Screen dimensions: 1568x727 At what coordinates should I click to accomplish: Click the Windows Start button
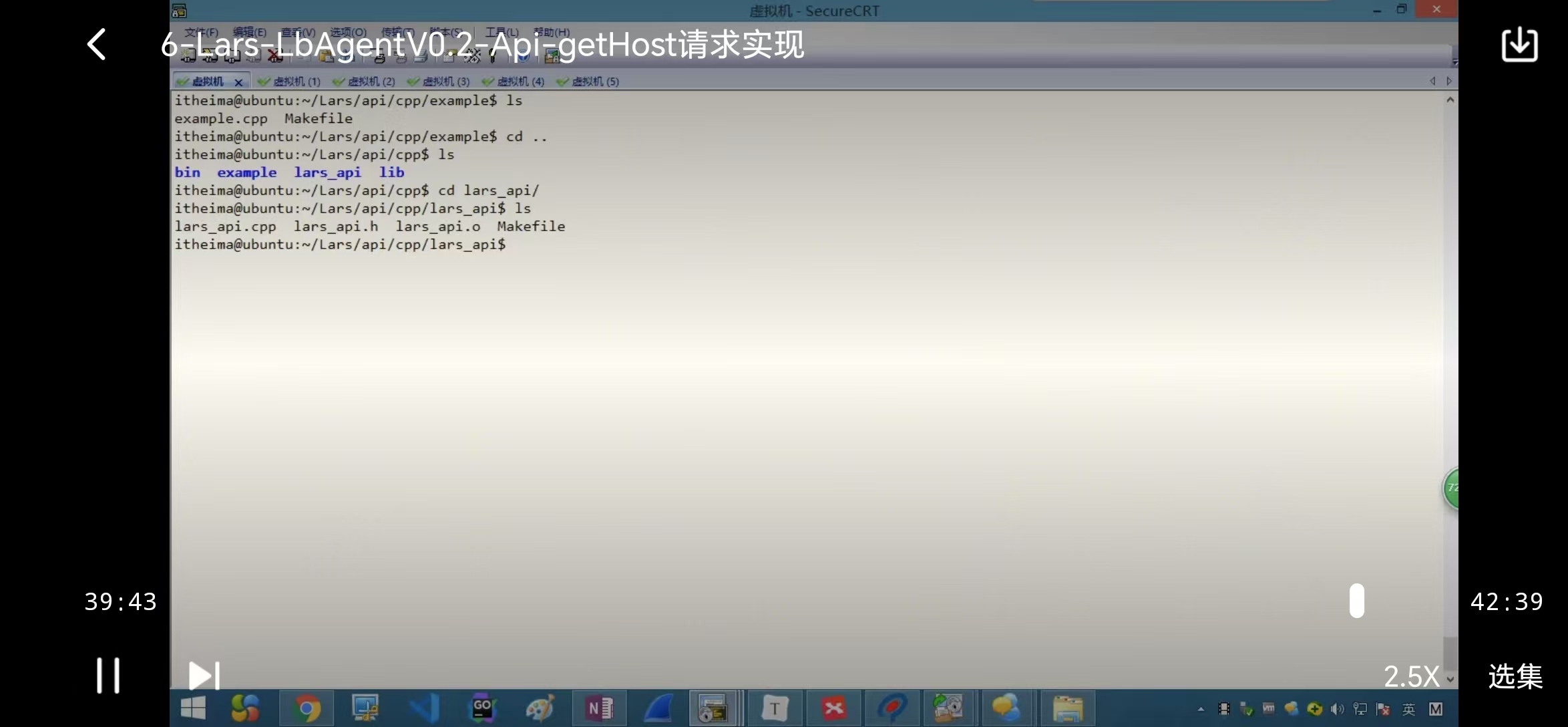pyautogui.click(x=193, y=708)
